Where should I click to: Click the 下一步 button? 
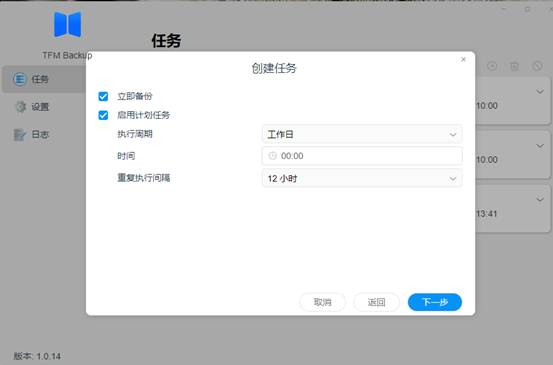[x=435, y=302]
